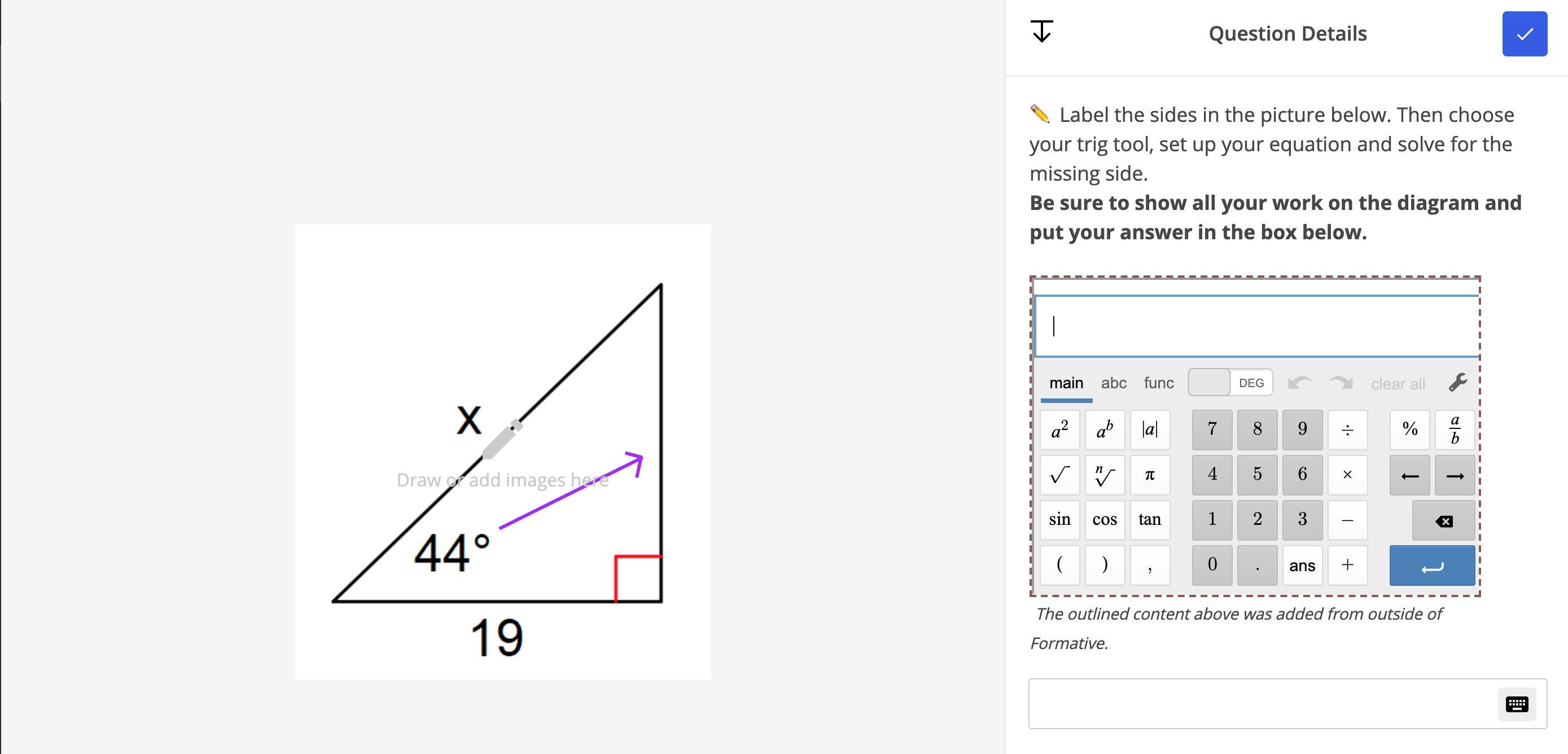Click the blue enter return key
Viewport: 1568px width, 754px height.
point(1431,566)
